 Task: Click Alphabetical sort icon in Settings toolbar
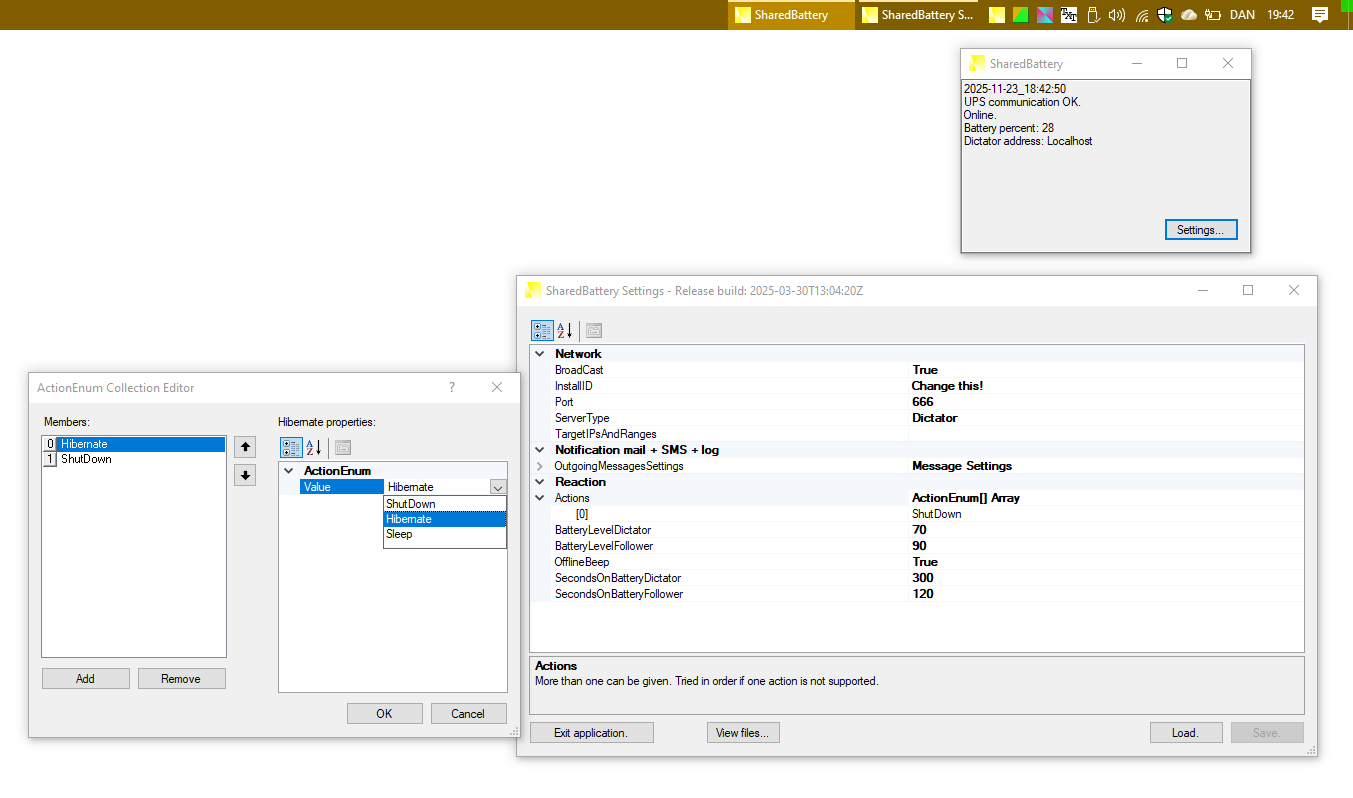click(x=564, y=330)
